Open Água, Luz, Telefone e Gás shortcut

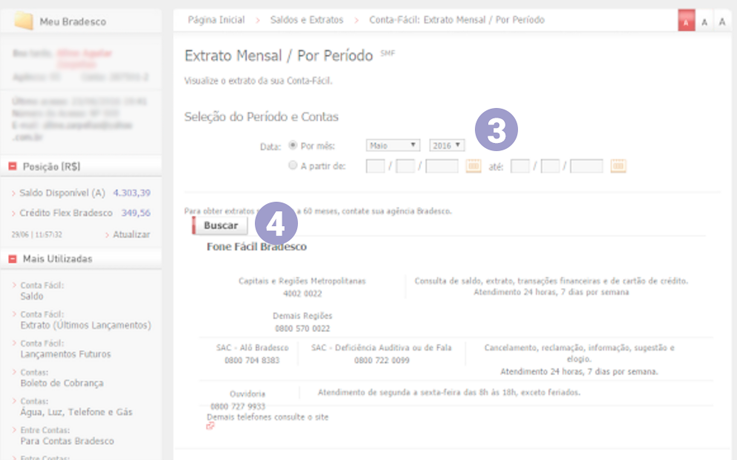coord(76,412)
